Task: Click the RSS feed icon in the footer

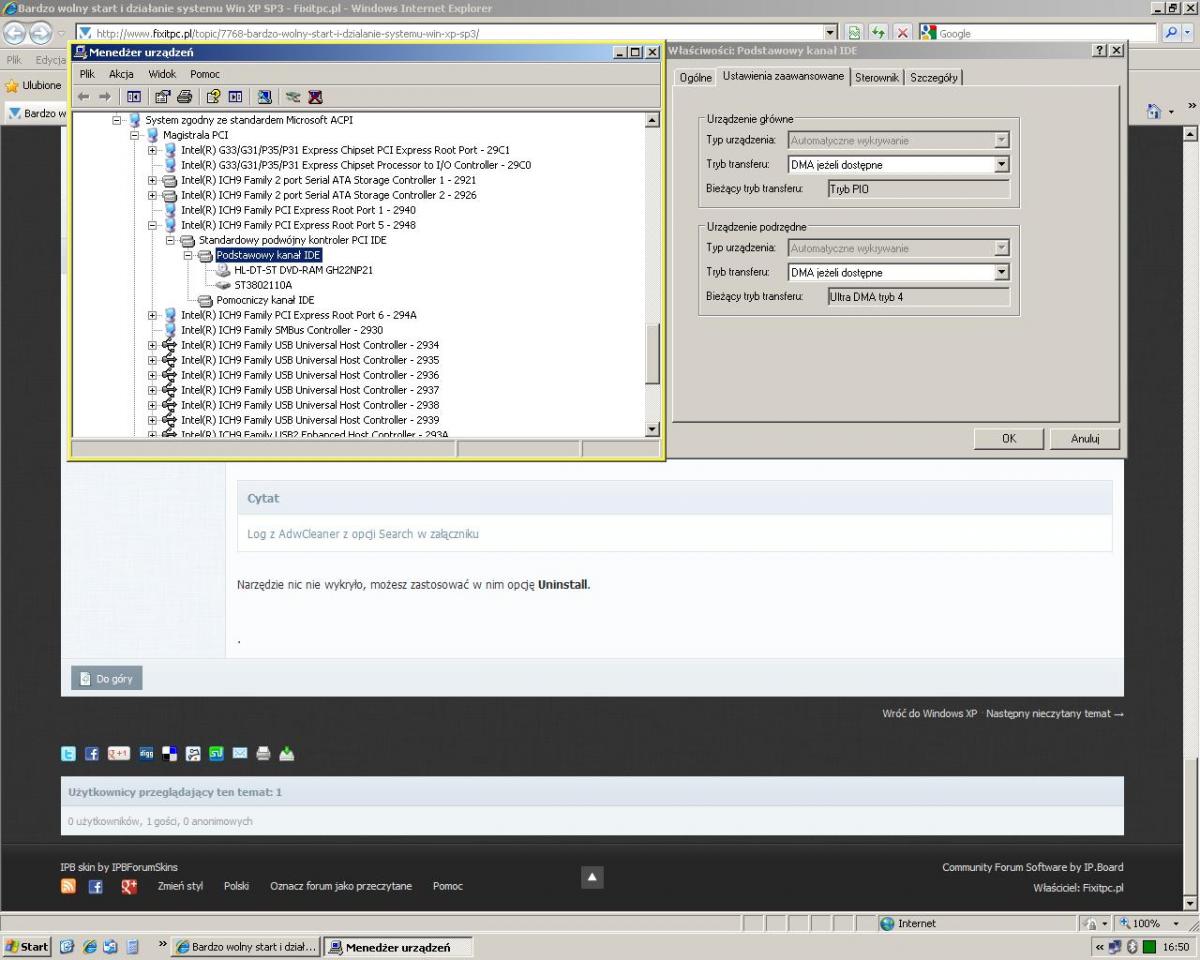Action: coord(68,886)
